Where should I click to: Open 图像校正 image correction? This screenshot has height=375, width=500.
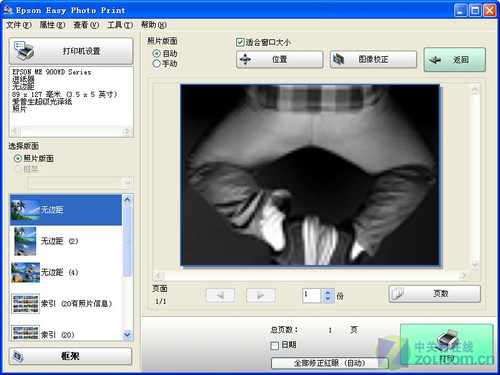(x=373, y=59)
